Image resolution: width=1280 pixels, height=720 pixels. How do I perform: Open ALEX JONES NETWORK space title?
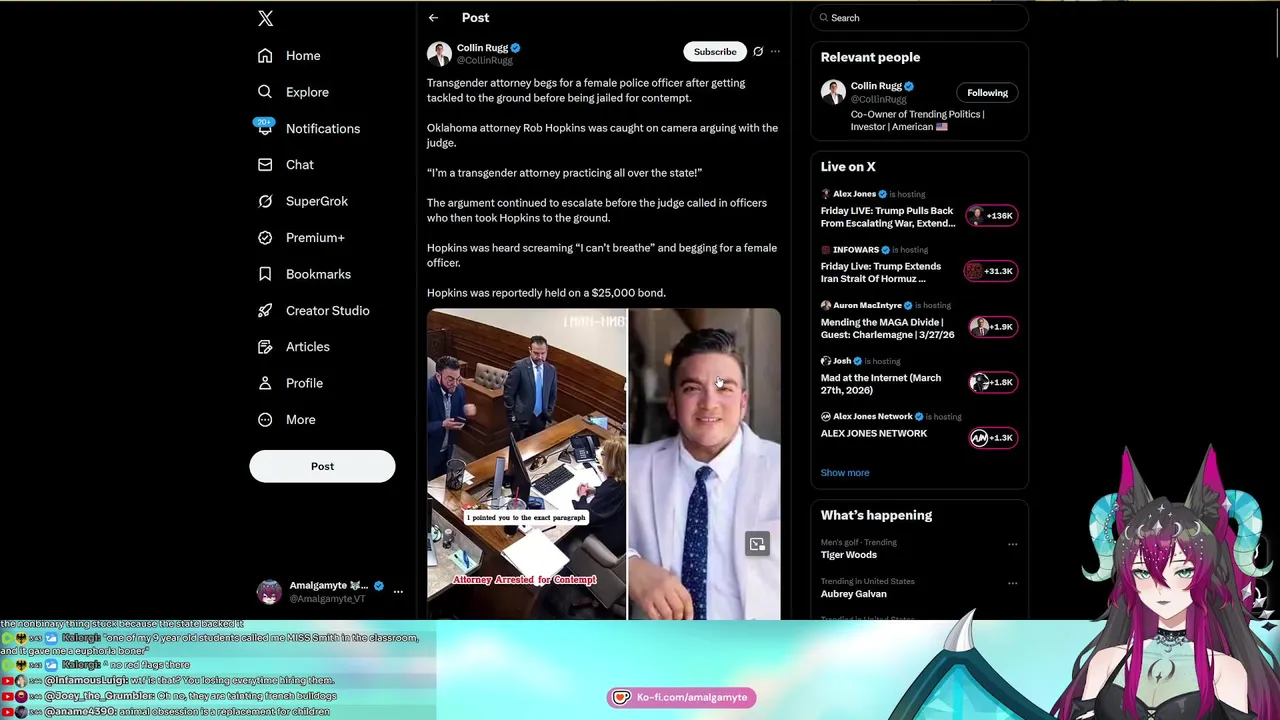[x=874, y=434]
